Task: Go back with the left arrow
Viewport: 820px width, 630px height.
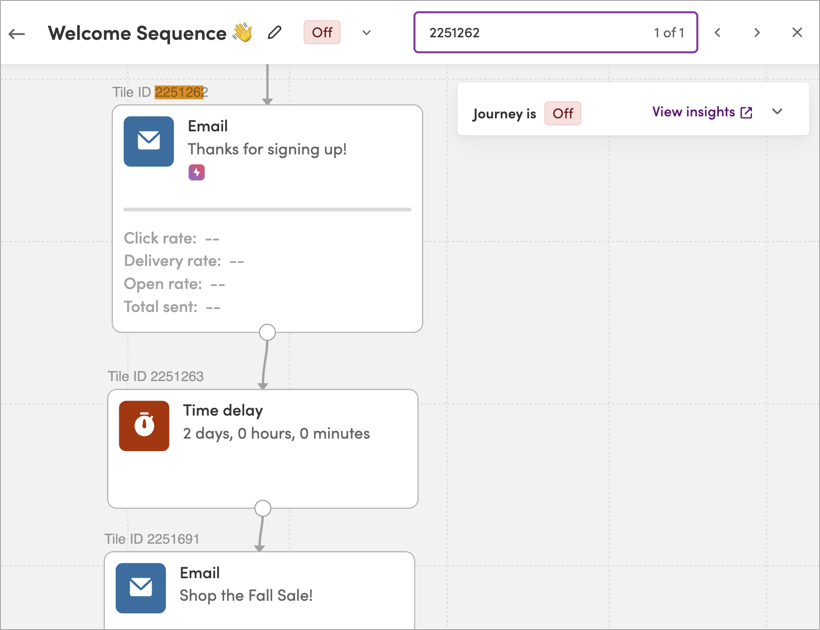Action: tap(17, 34)
